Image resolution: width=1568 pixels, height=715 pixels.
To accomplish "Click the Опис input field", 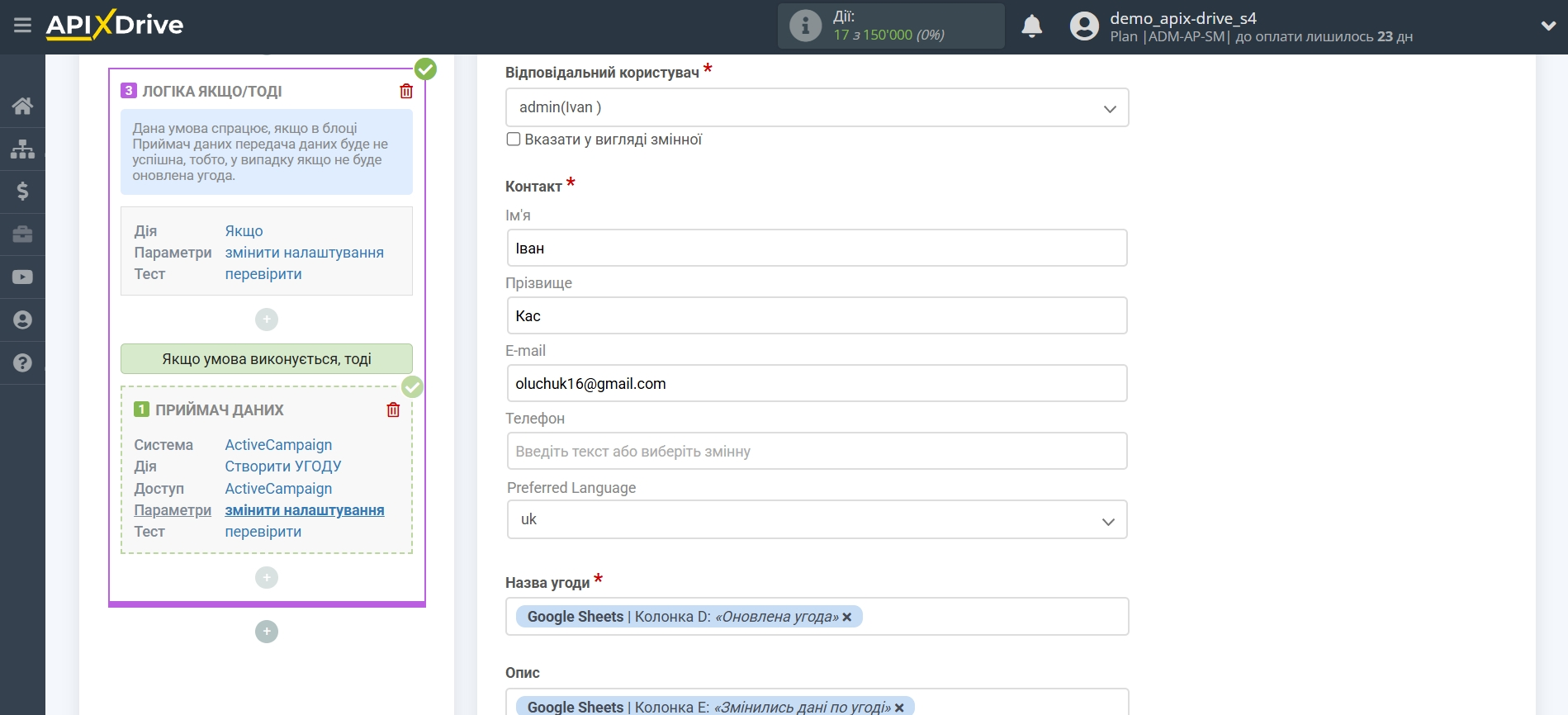I will click(x=817, y=703).
